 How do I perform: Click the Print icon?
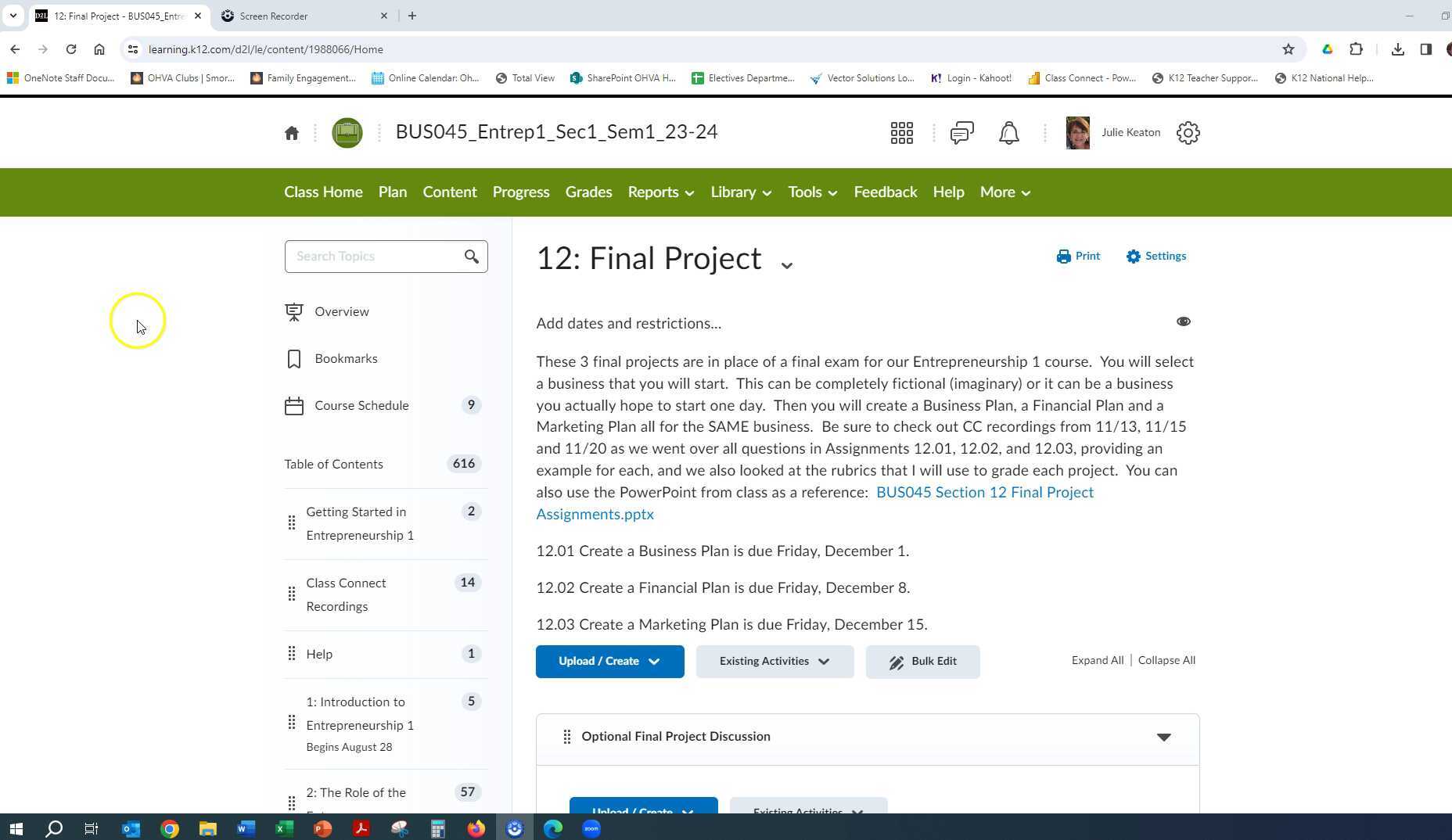(1078, 256)
